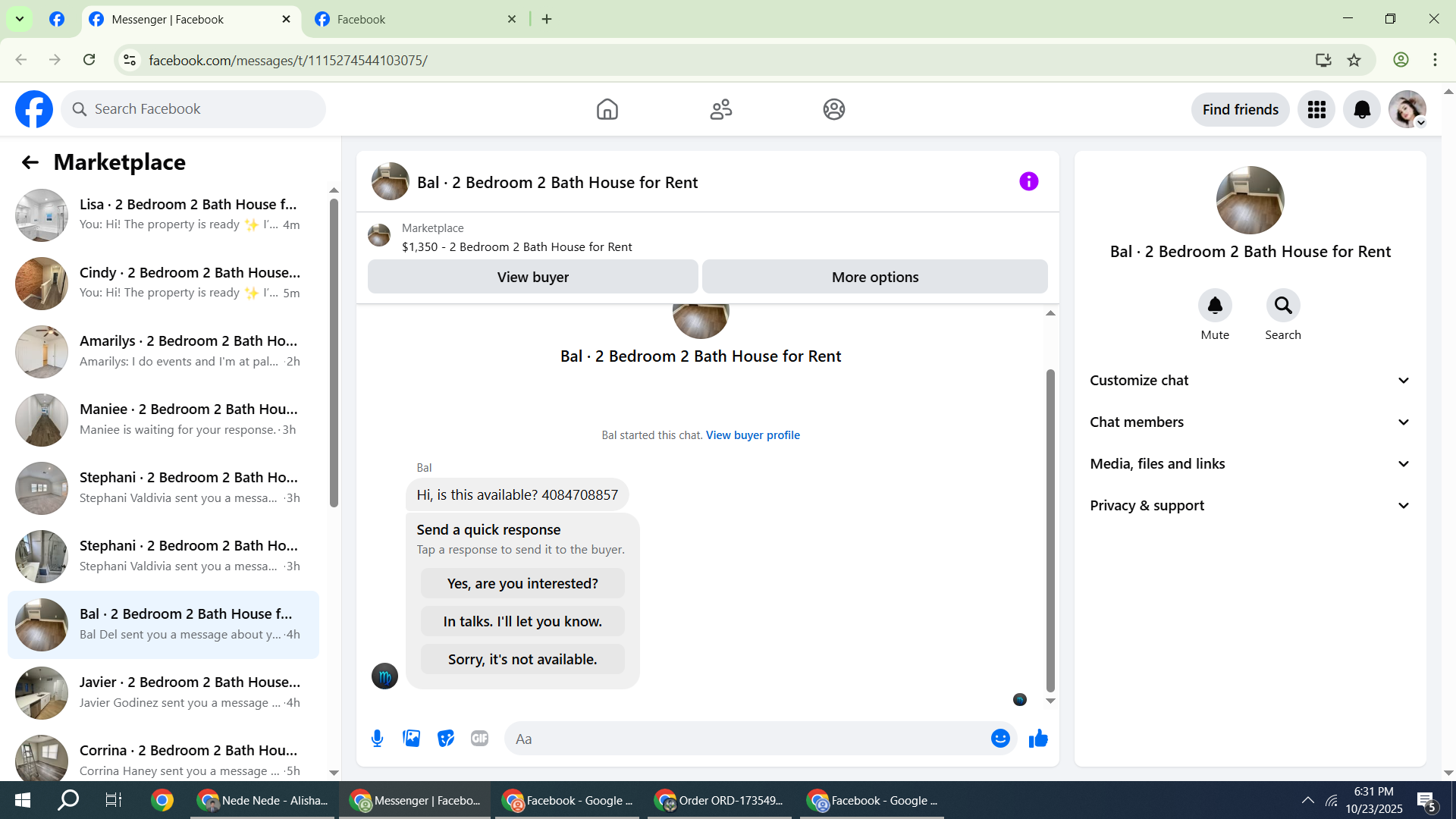
Task: Open the View buyer profile link
Action: (x=752, y=435)
